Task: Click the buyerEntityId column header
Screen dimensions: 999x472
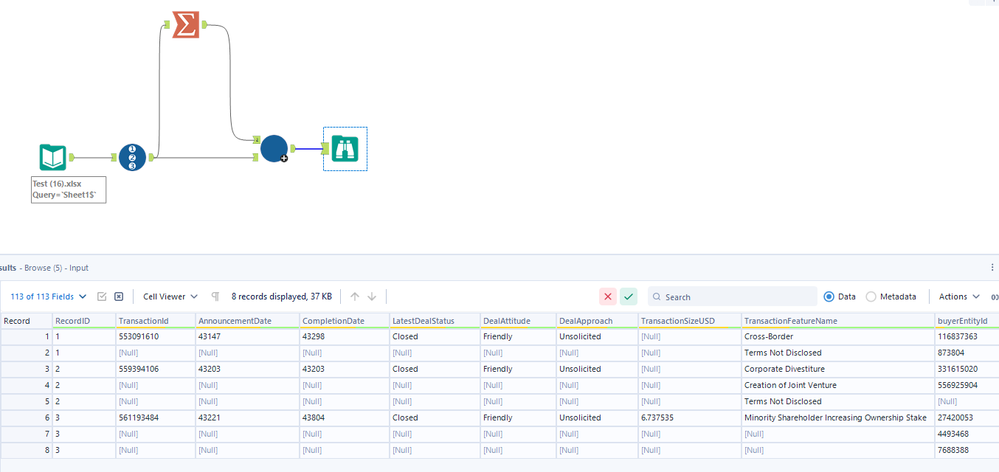Action: pos(967,320)
